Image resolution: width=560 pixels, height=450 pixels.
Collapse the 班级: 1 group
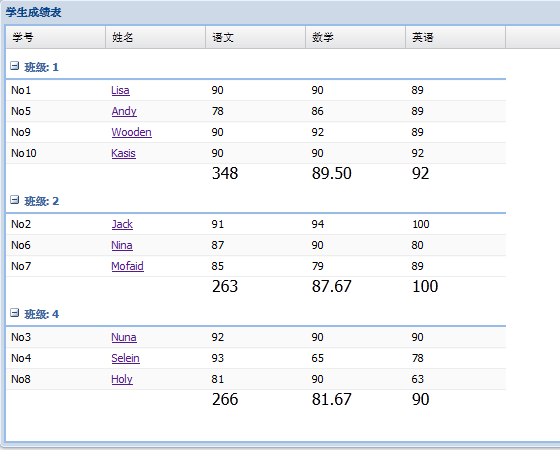click(14, 66)
